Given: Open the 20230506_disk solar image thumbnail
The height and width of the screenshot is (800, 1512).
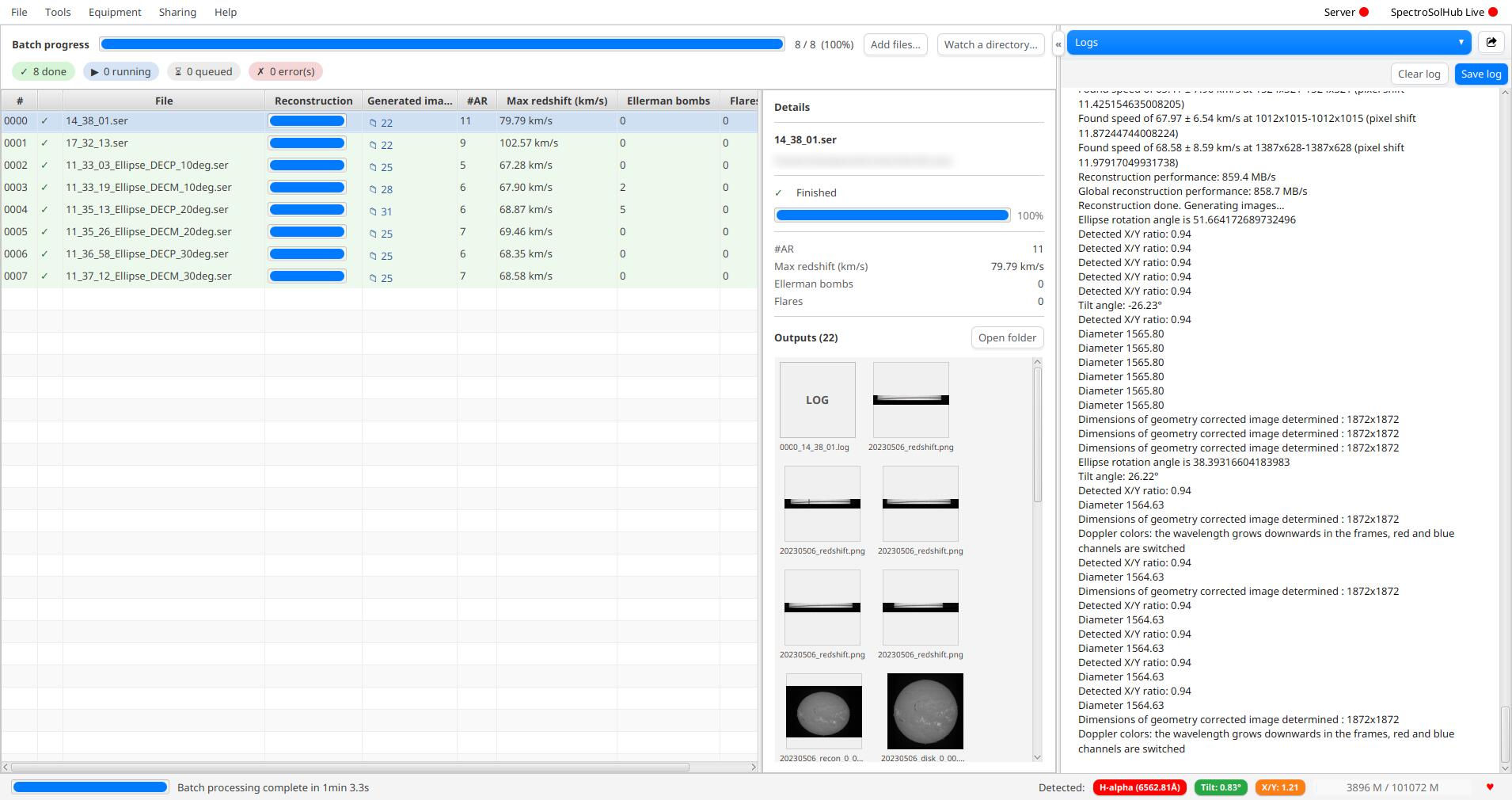Looking at the screenshot, I should pyautogui.click(x=925, y=711).
